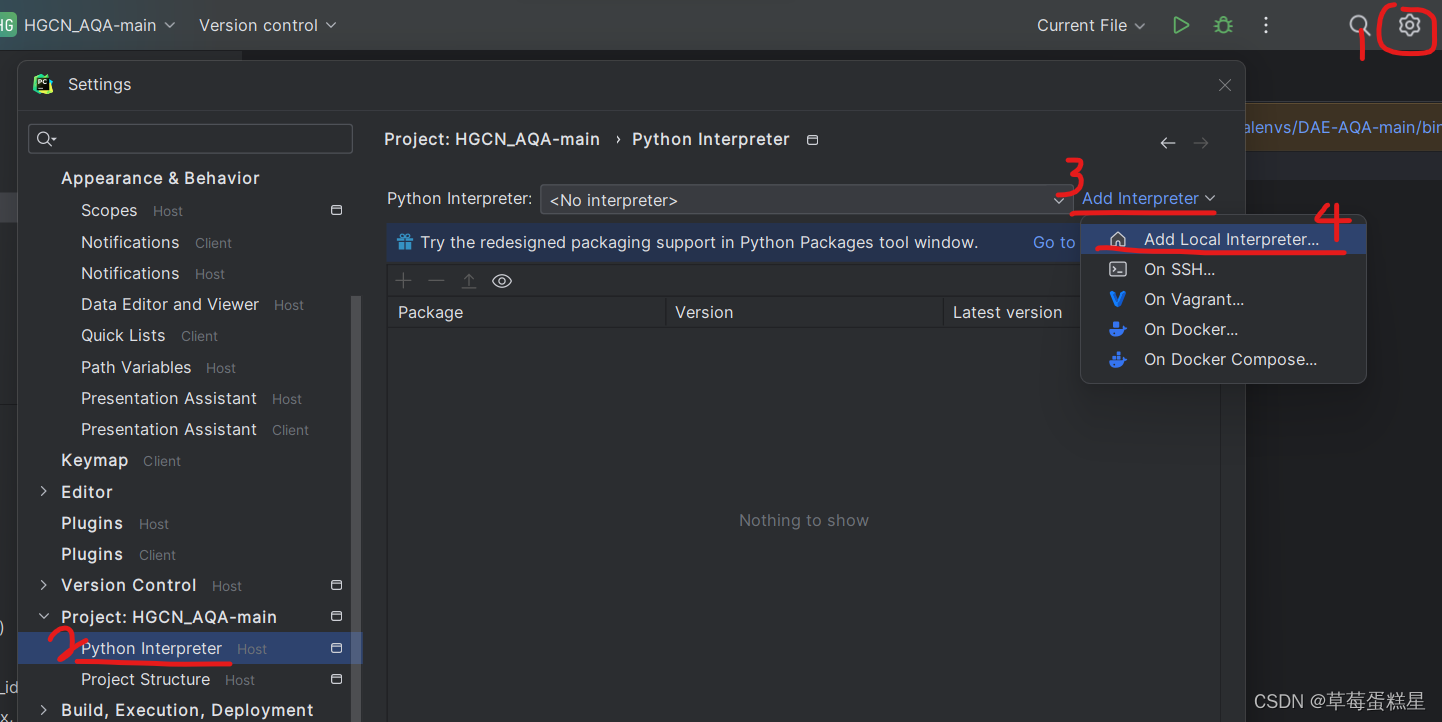This screenshot has height=722, width=1442.
Task: Expand Build, Execution, Deployment node
Action: [x=43, y=710]
